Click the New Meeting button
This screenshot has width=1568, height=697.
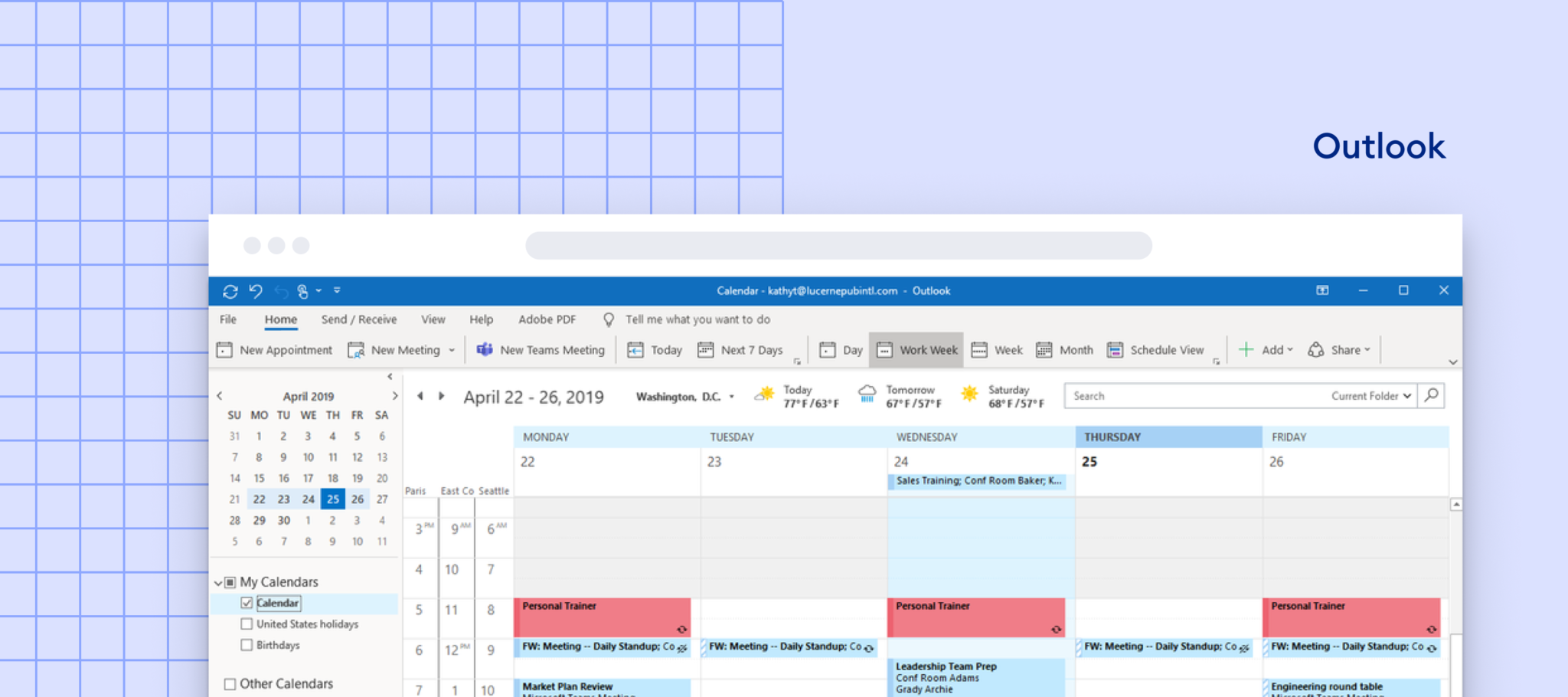(394, 350)
